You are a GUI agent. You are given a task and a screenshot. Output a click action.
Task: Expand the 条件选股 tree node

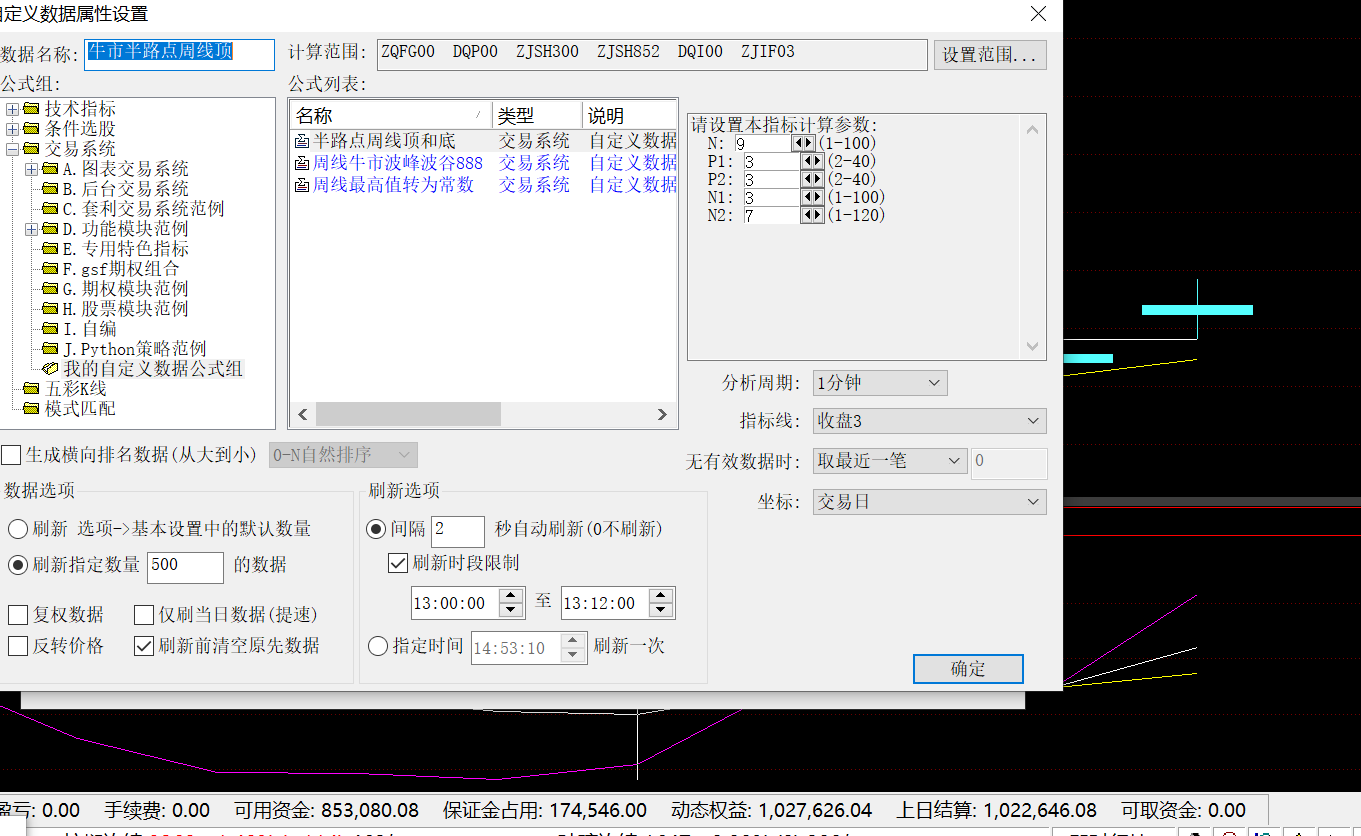pos(12,129)
